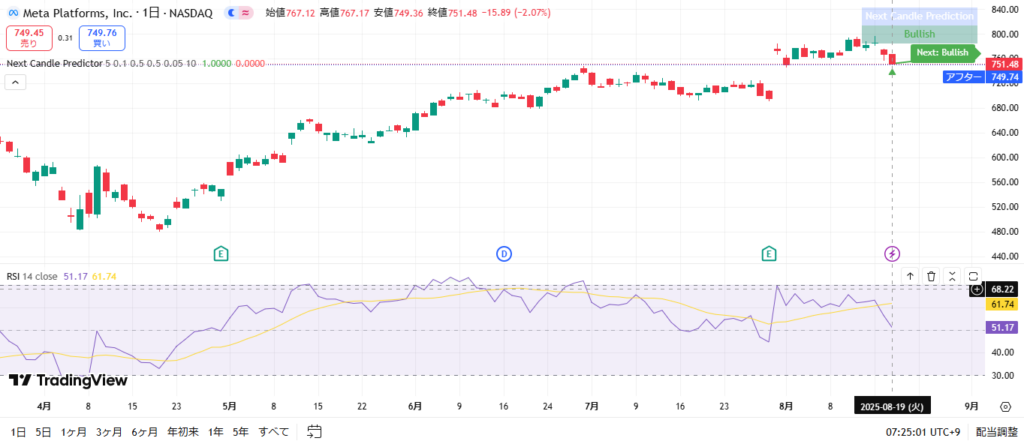Click the purple 51.17 RSI value label

click(x=1002, y=328)
